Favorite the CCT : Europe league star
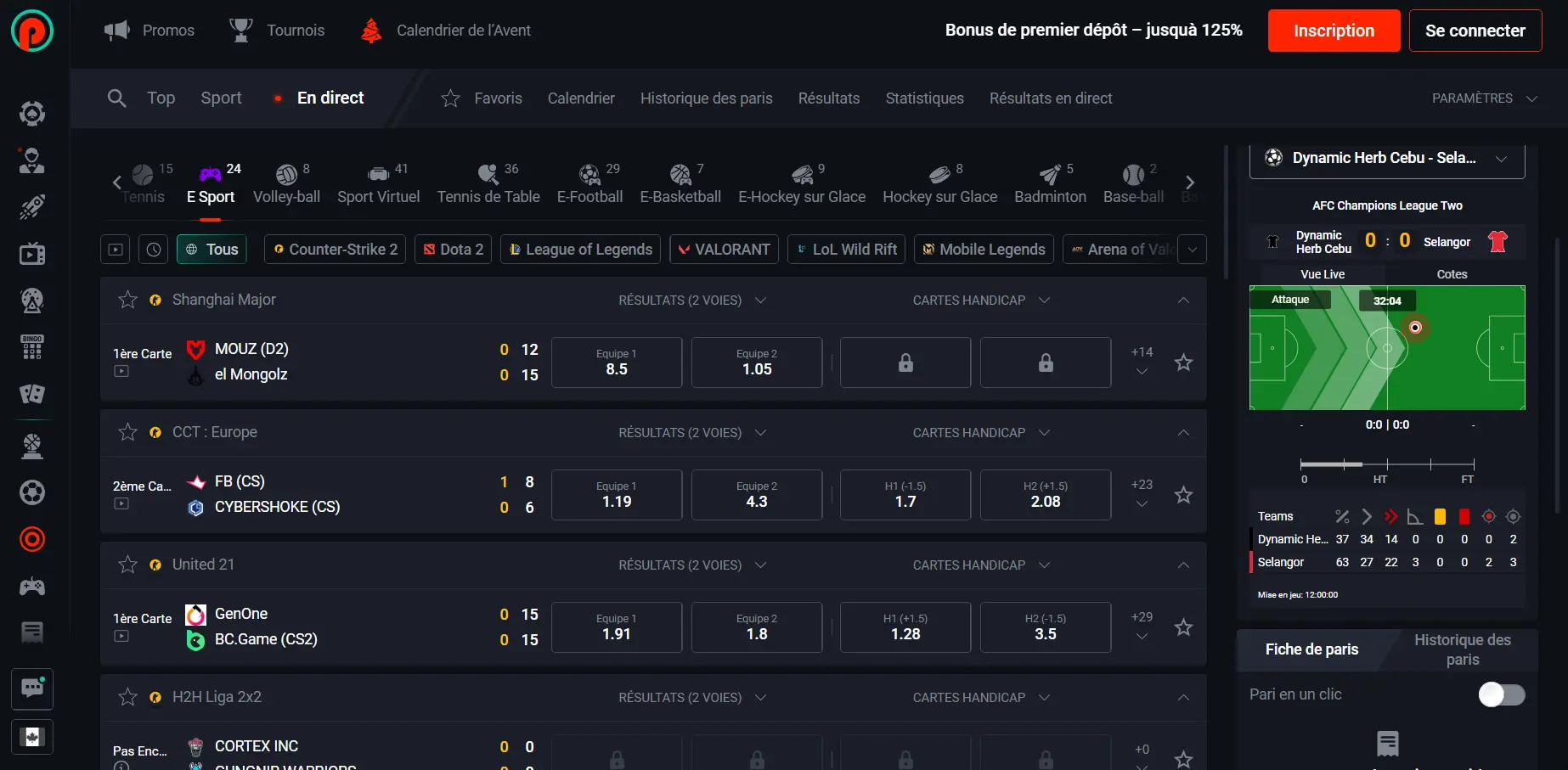The height and width of the screenshot is (770, 1568). (127, 432)
